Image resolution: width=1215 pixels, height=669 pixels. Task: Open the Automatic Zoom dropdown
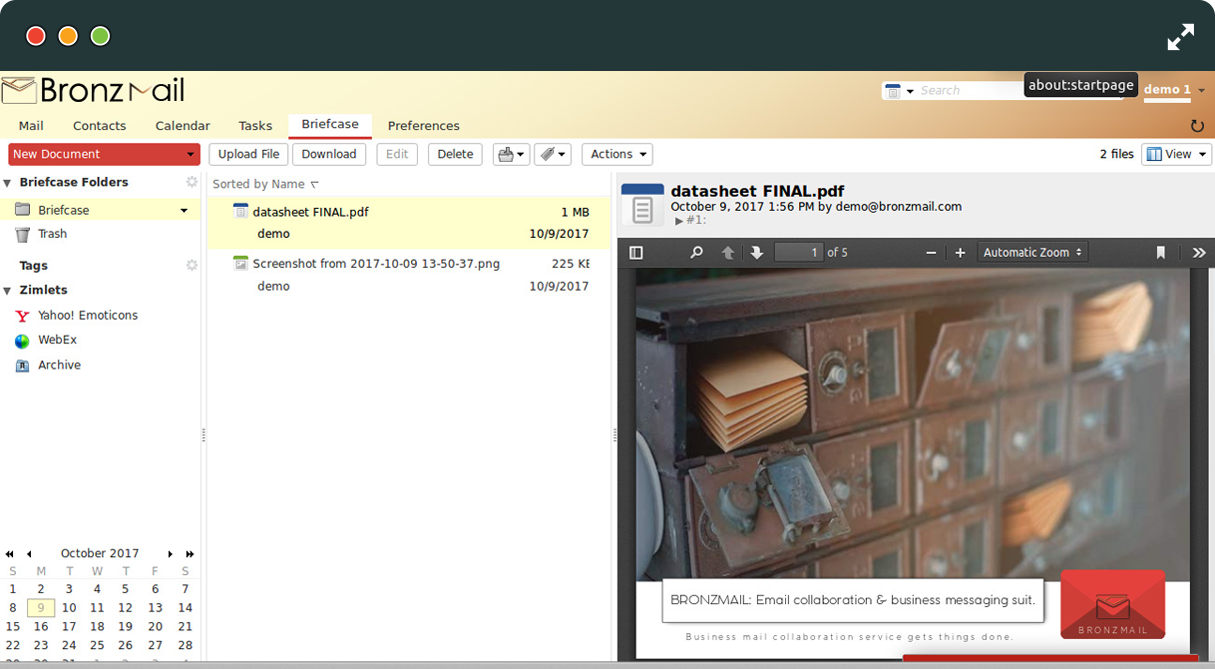pos(1033,253)
